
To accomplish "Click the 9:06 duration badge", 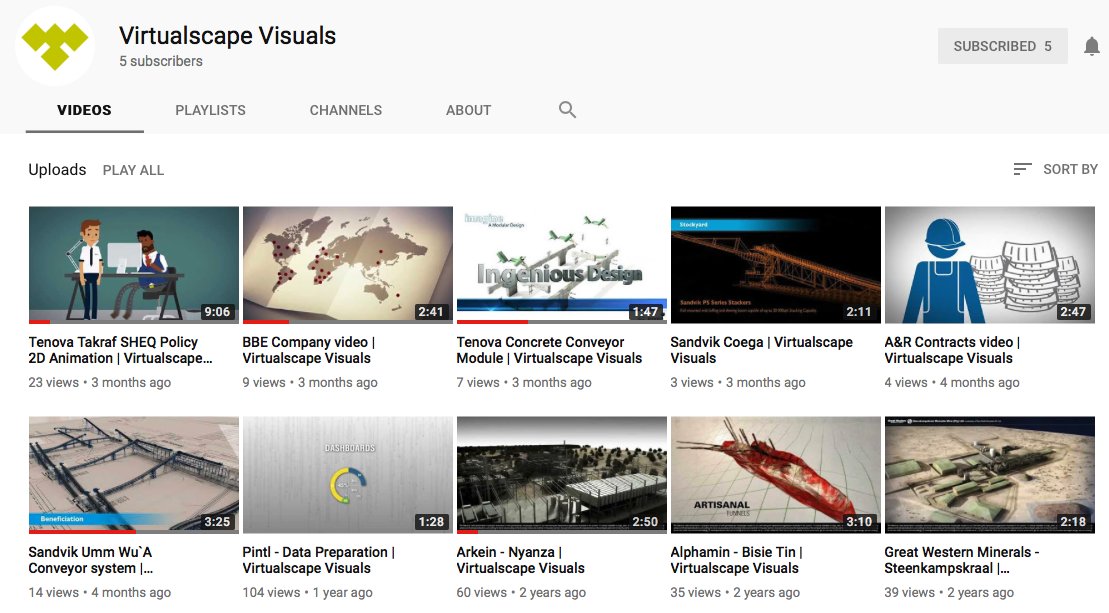I will click(217, 312).
